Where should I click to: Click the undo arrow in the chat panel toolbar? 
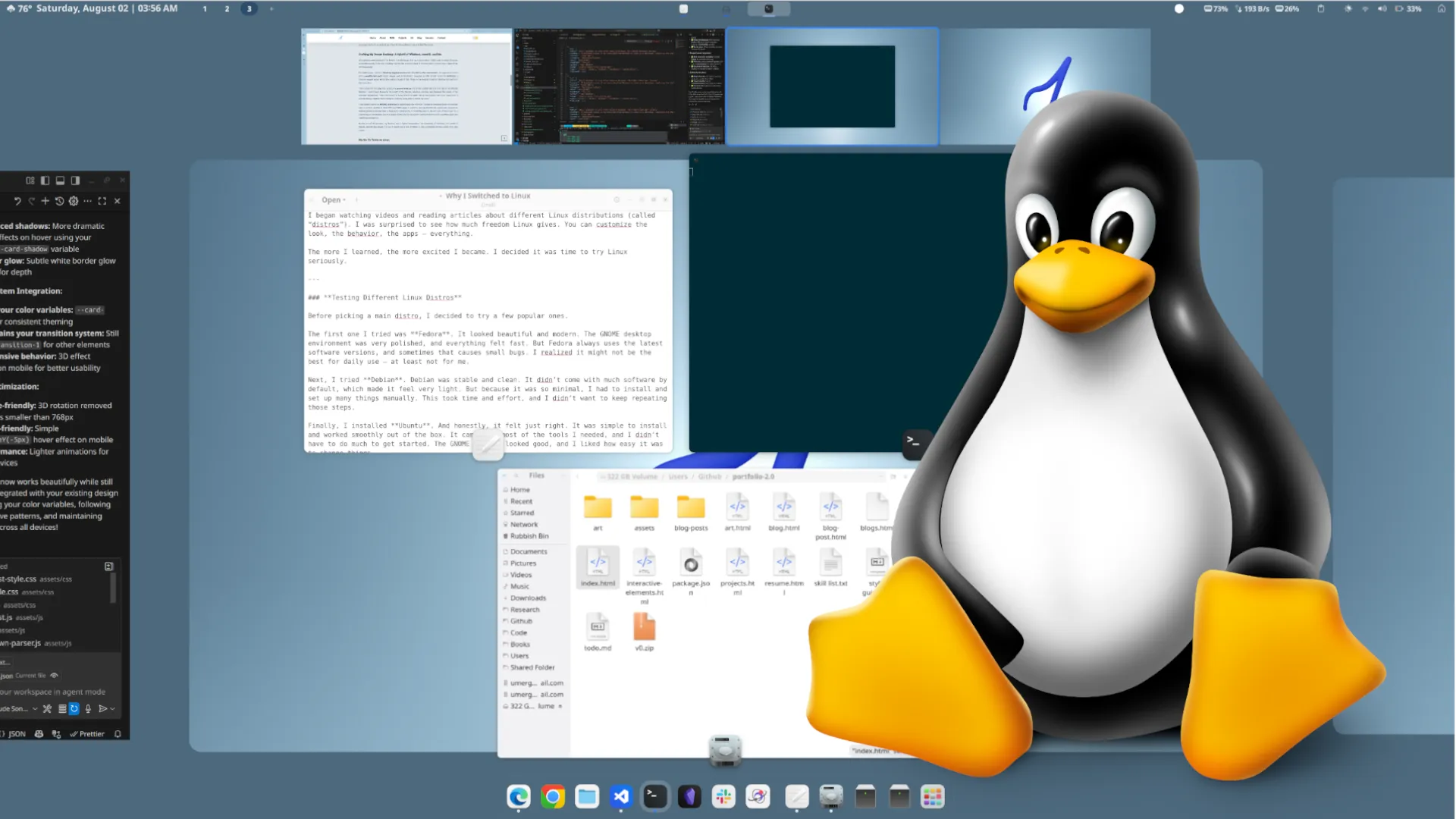click(x=18, y=202)
